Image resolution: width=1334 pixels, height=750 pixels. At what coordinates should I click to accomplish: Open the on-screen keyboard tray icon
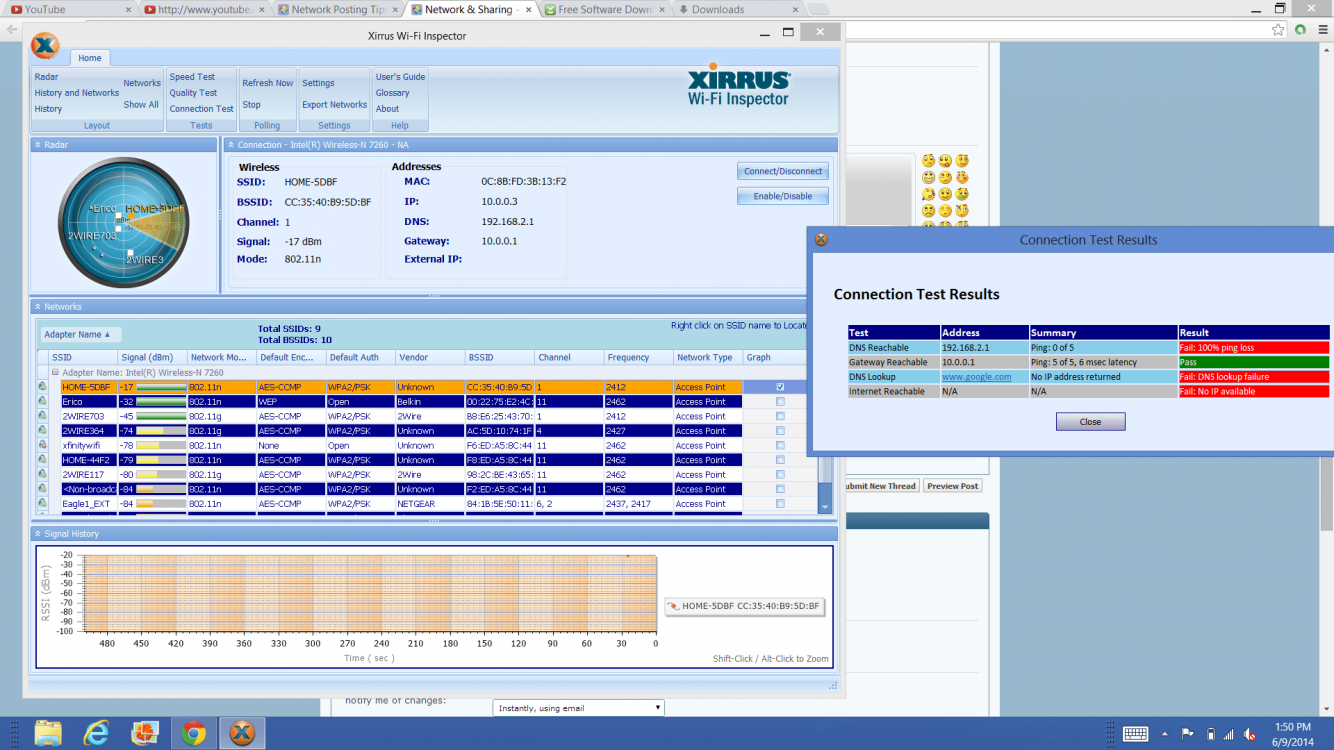point(1135,734)
